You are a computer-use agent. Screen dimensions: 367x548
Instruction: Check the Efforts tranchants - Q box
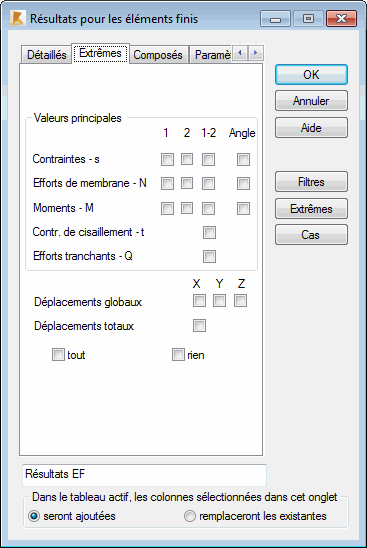click(x=209, y=256)
